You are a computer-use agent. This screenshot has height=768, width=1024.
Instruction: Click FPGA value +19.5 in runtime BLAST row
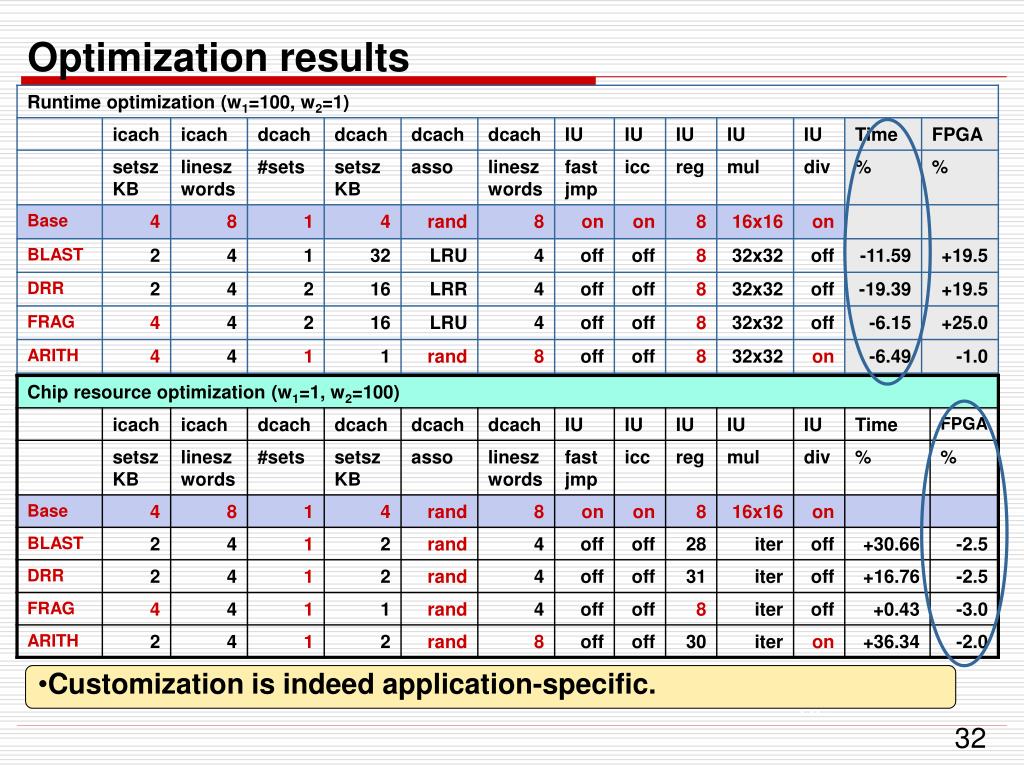(x=964, y=255)
